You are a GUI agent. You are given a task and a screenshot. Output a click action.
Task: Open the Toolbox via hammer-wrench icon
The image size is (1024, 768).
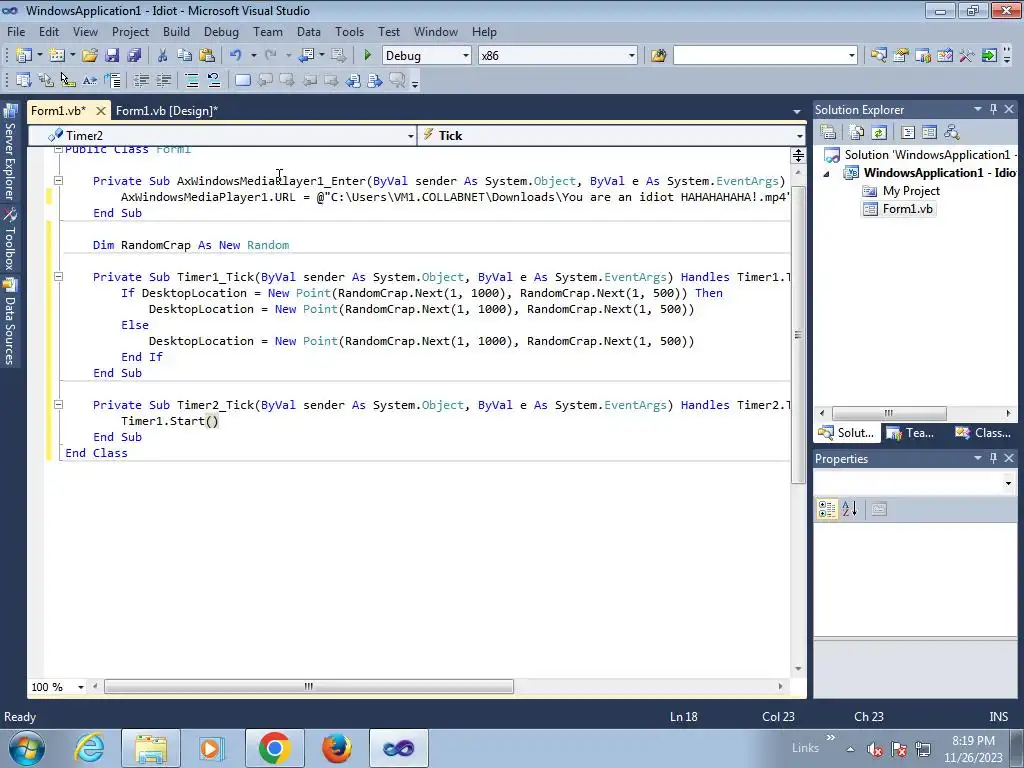point(967,56)
